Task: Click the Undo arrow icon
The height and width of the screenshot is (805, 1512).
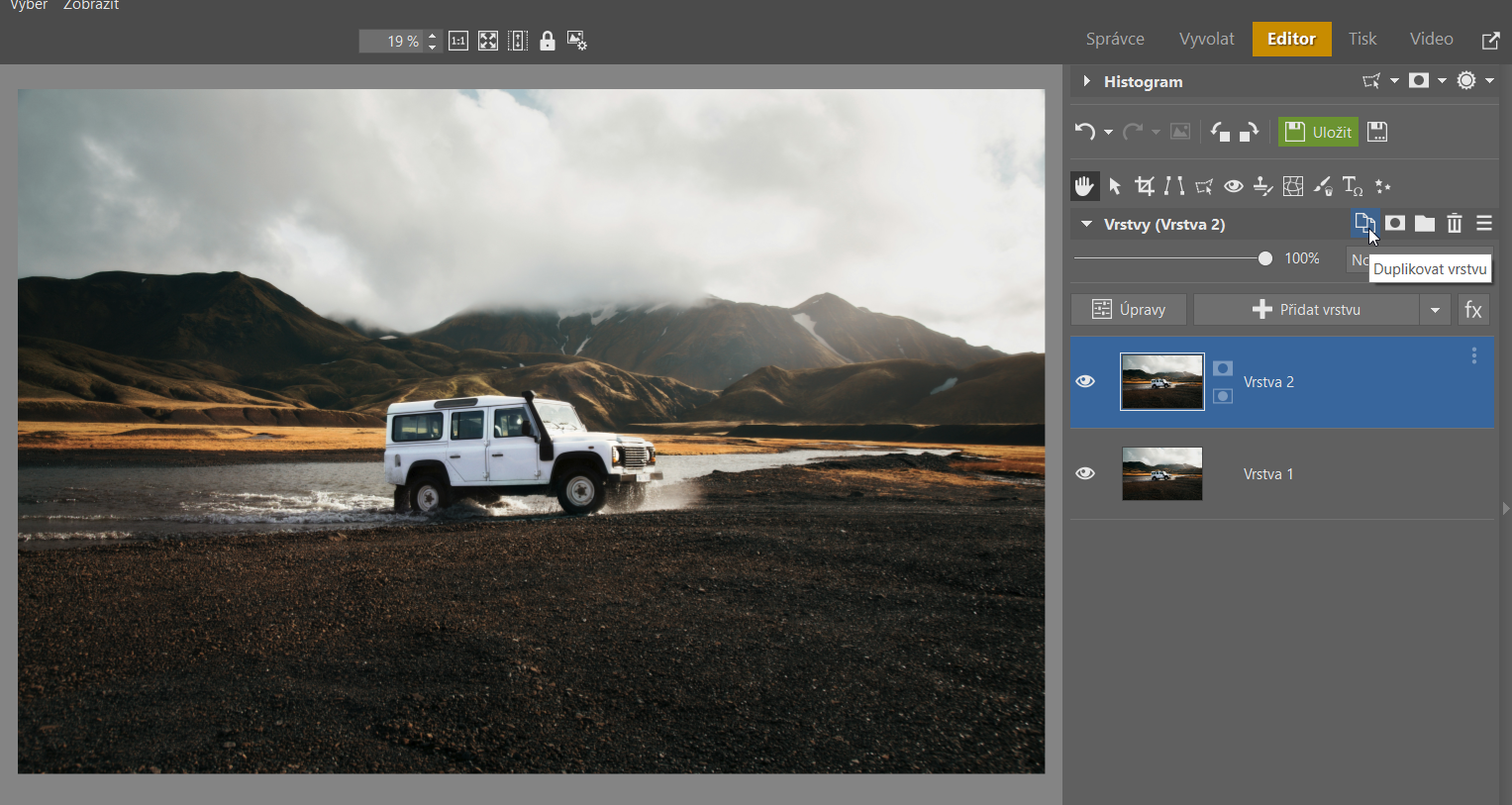Action: pos(1085,132)
